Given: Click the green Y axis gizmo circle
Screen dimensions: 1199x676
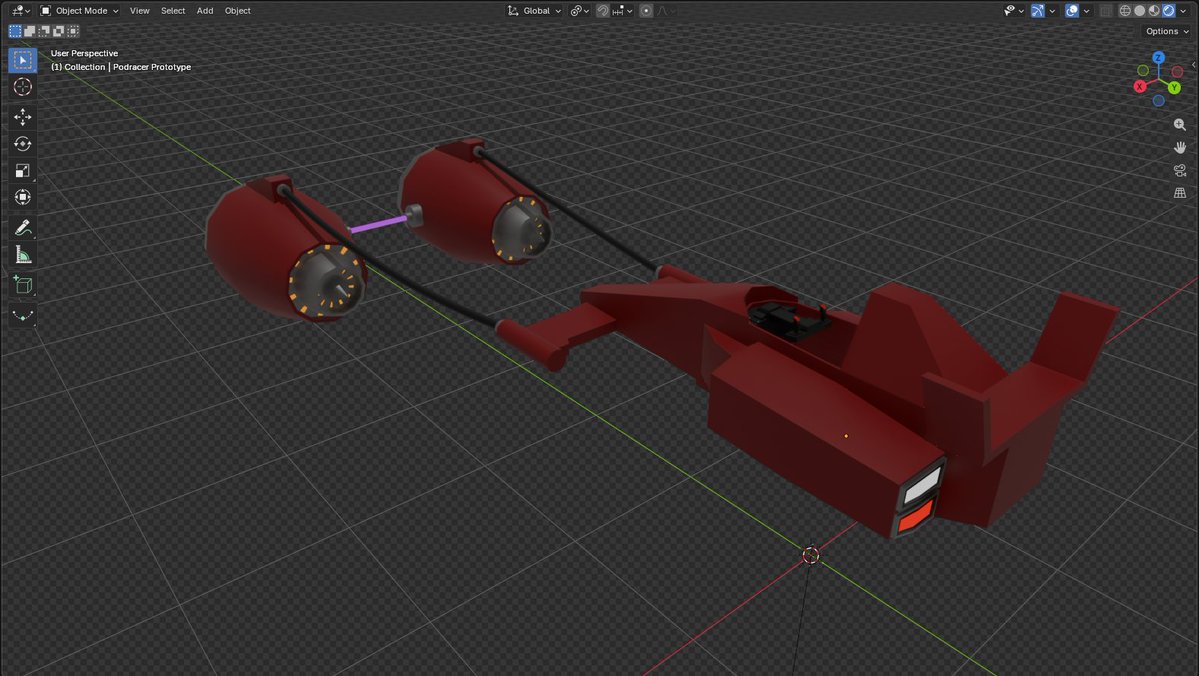Looking at the screenshot, I should pyautogui.click(x=1174, y=88).
